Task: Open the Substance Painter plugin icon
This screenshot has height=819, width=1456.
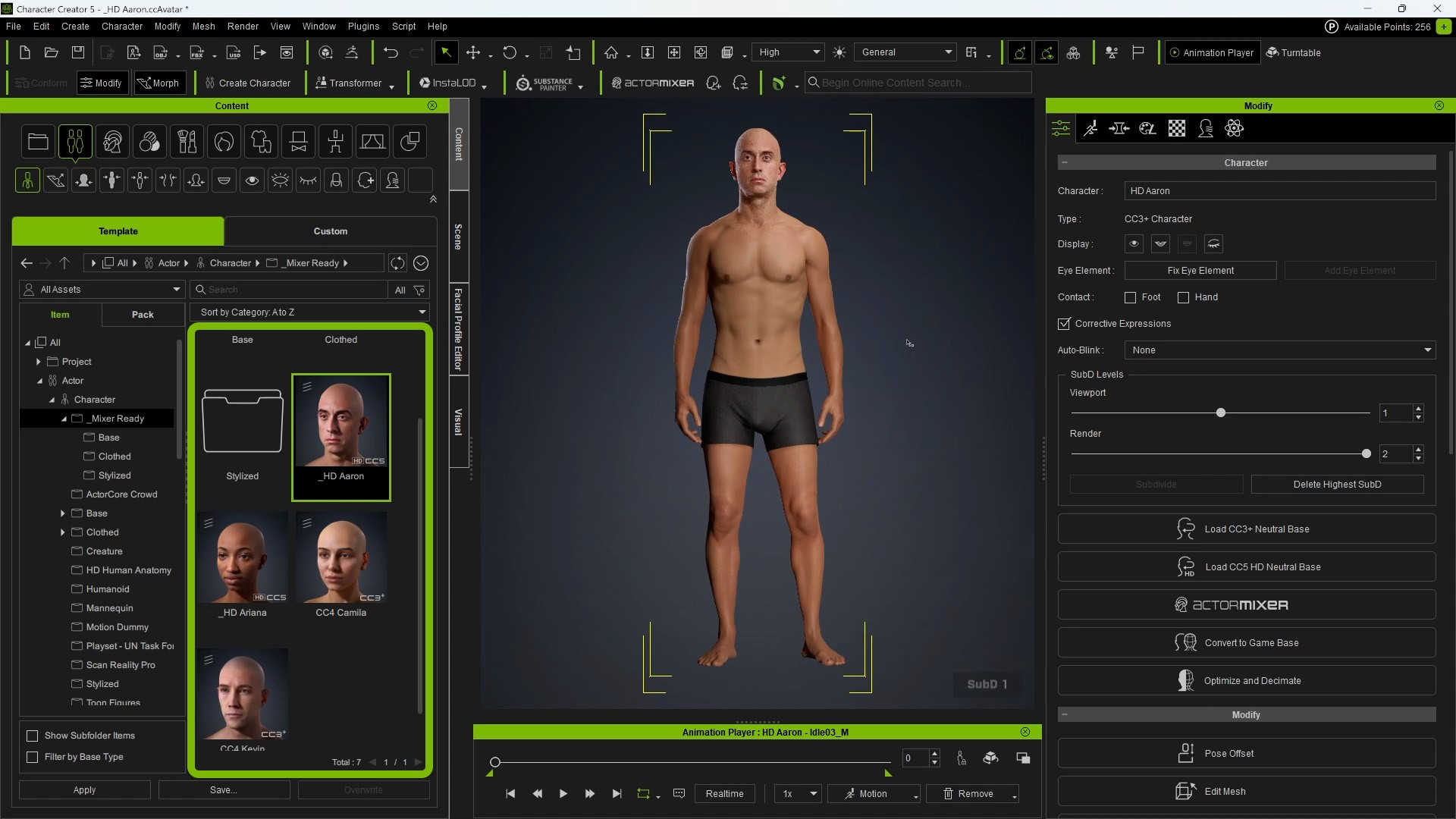Action: pyautogui.click(x=544, y=83)
